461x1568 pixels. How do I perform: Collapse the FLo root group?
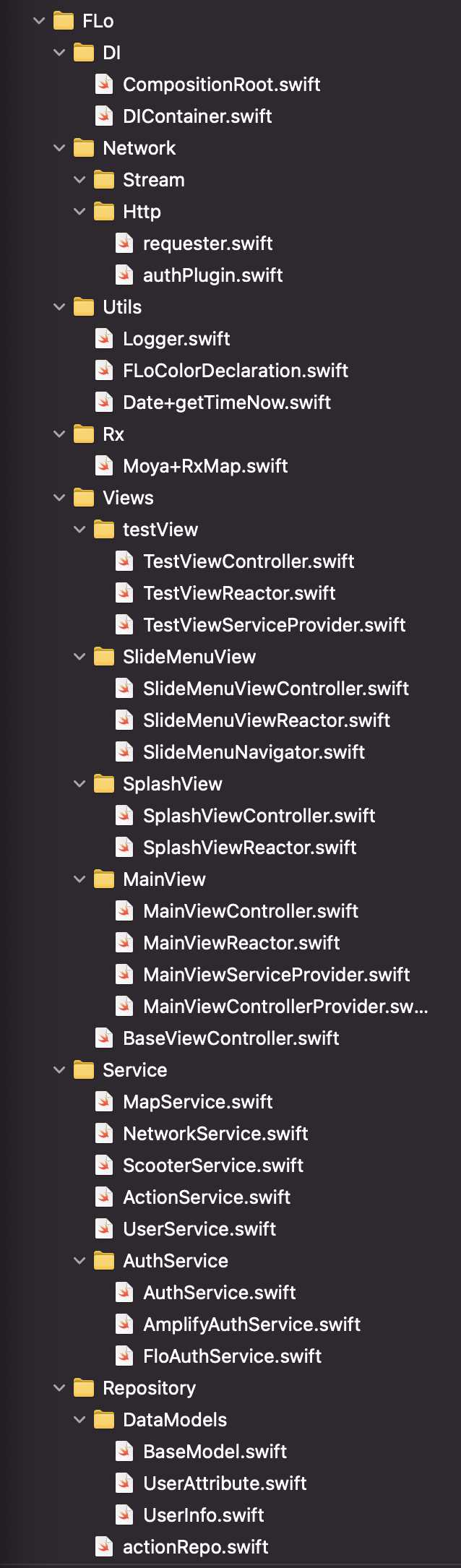[x=39, y=21]
